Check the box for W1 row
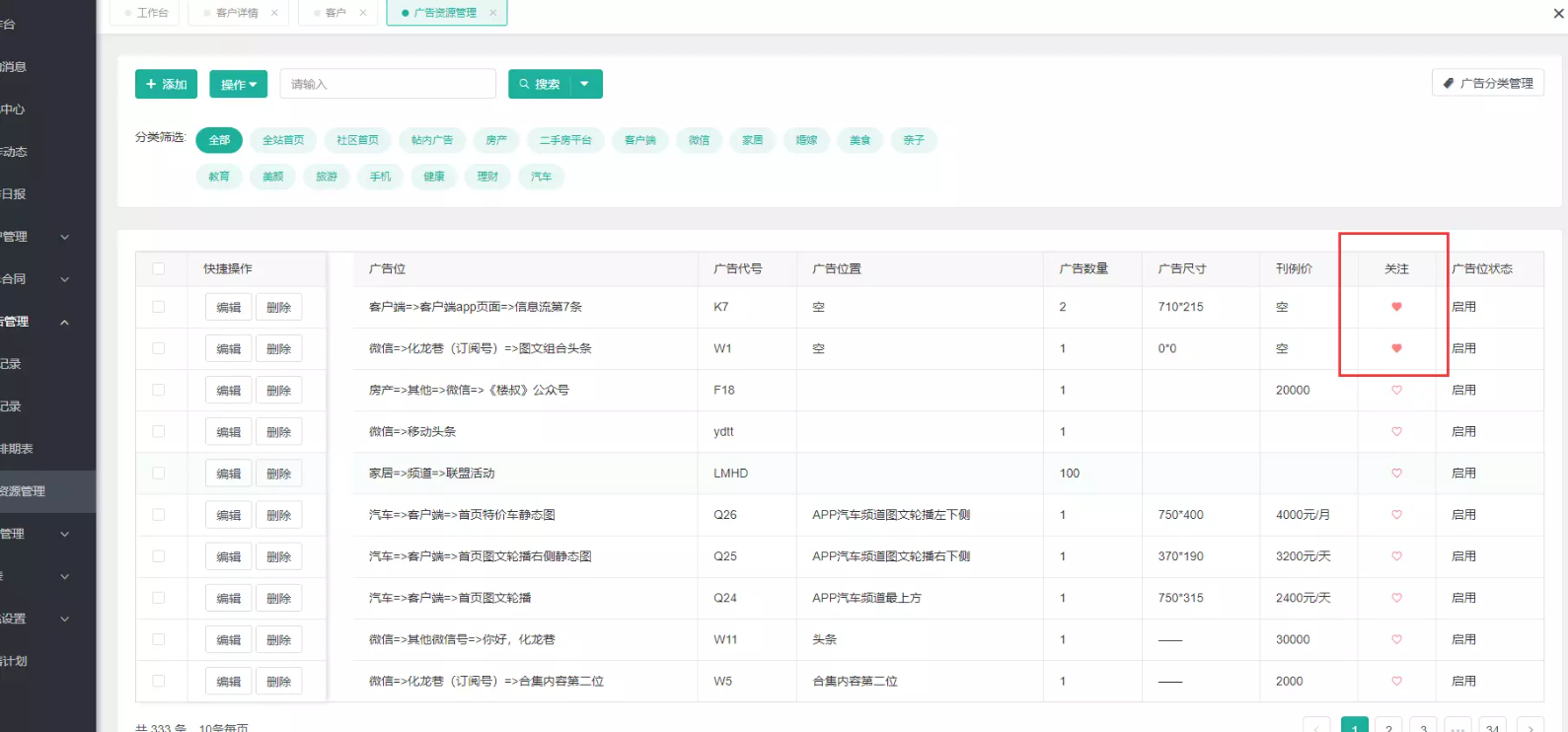 tap(159, 348)
